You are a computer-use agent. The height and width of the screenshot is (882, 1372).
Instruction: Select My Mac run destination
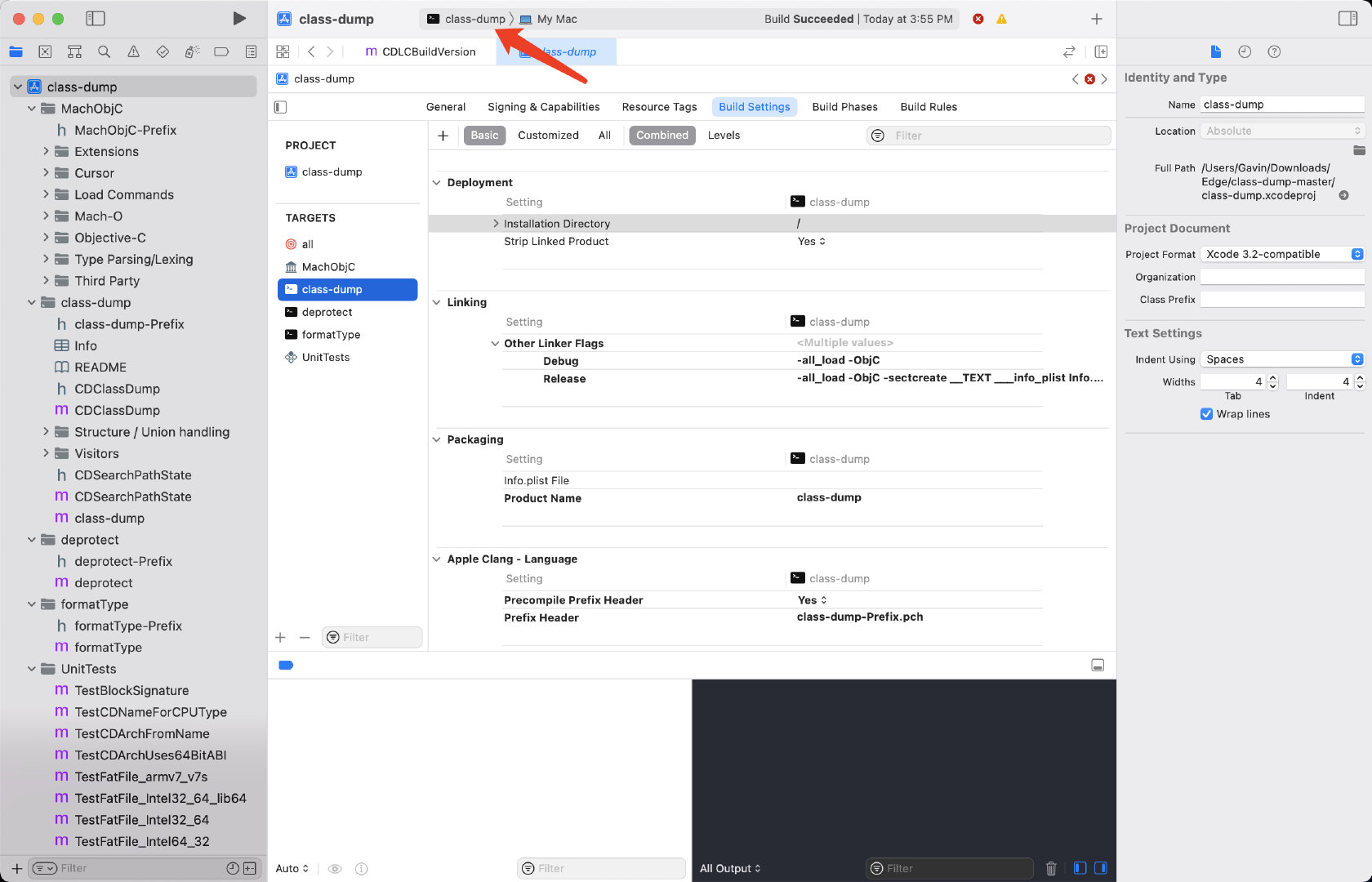[549, 19]
